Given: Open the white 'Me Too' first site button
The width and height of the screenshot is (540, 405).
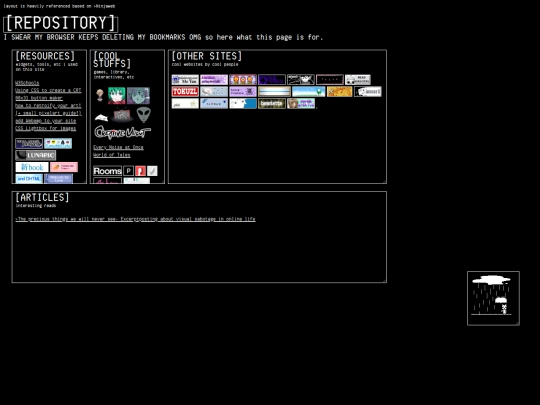Looking at the screenshot, I should point(185,80).
